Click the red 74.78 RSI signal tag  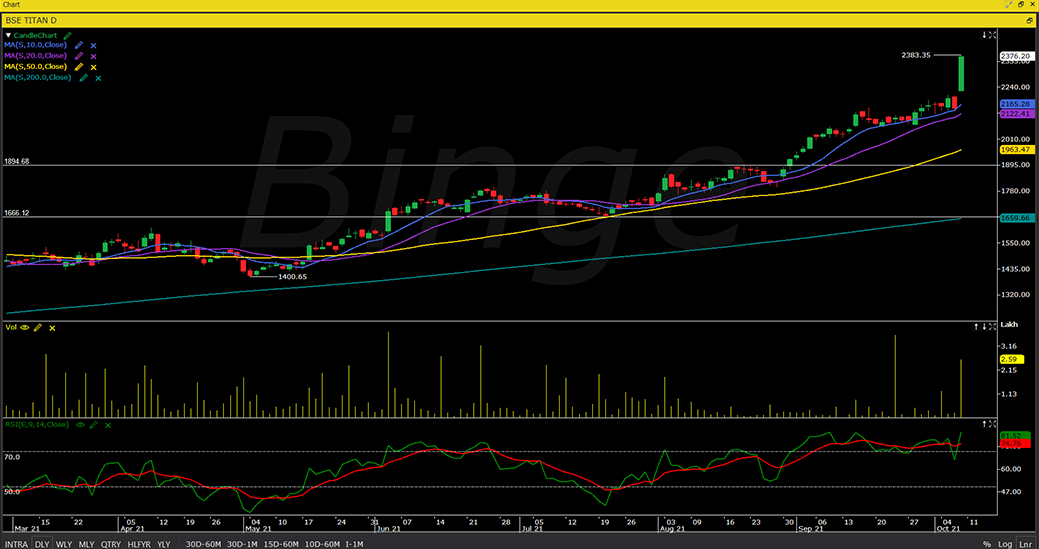pyautogui.click(x=1015, y=443)
